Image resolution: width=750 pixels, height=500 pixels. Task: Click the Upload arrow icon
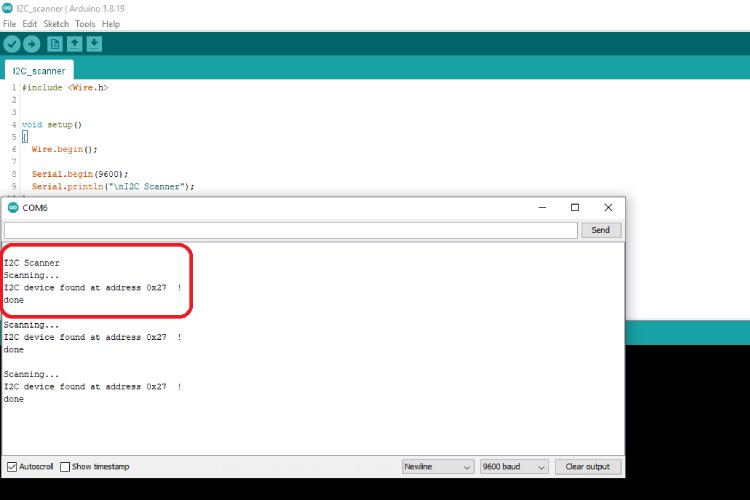click(x=32, y=44)
